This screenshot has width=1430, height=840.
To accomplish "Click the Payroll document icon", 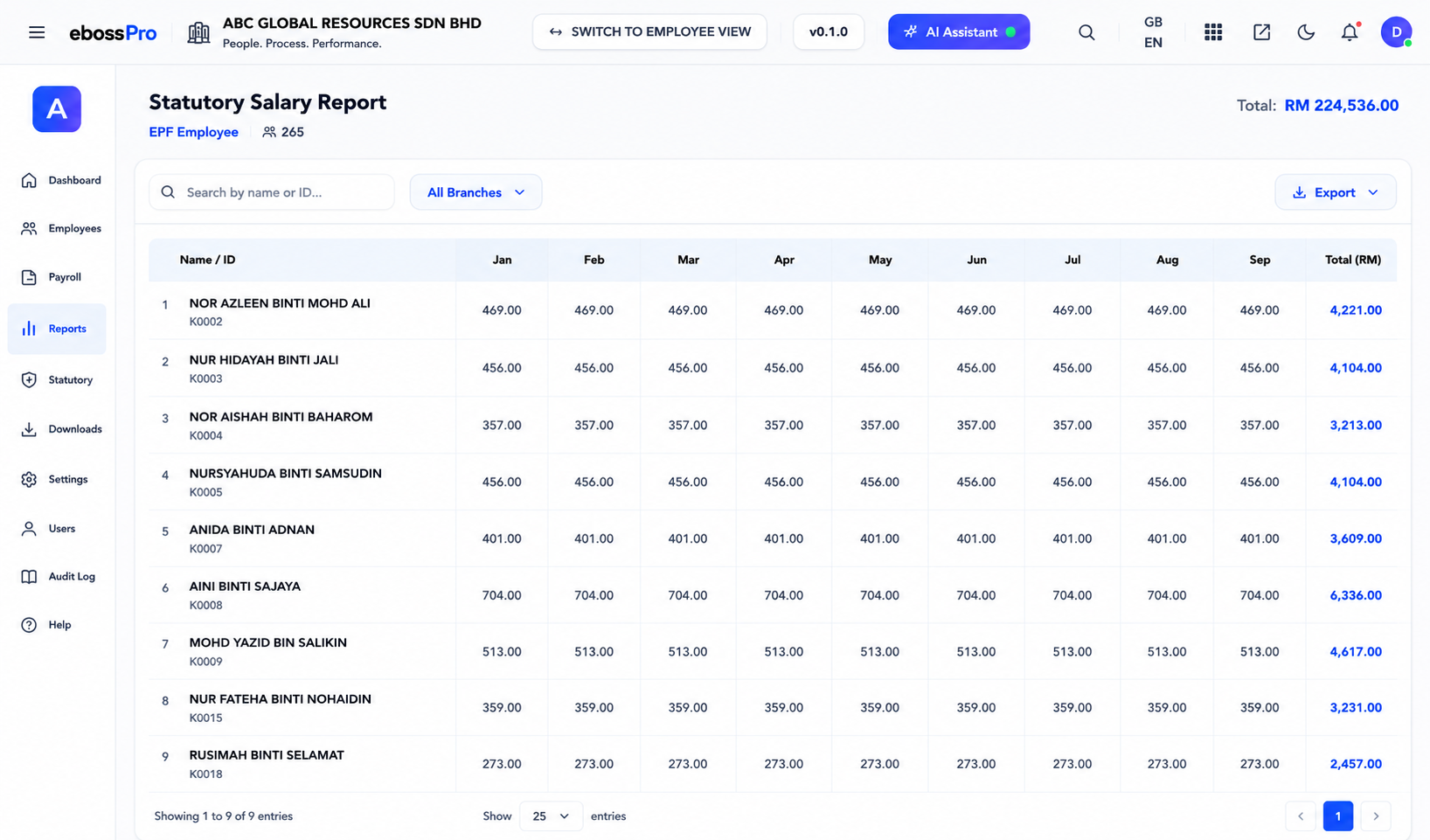I will 29,277.
